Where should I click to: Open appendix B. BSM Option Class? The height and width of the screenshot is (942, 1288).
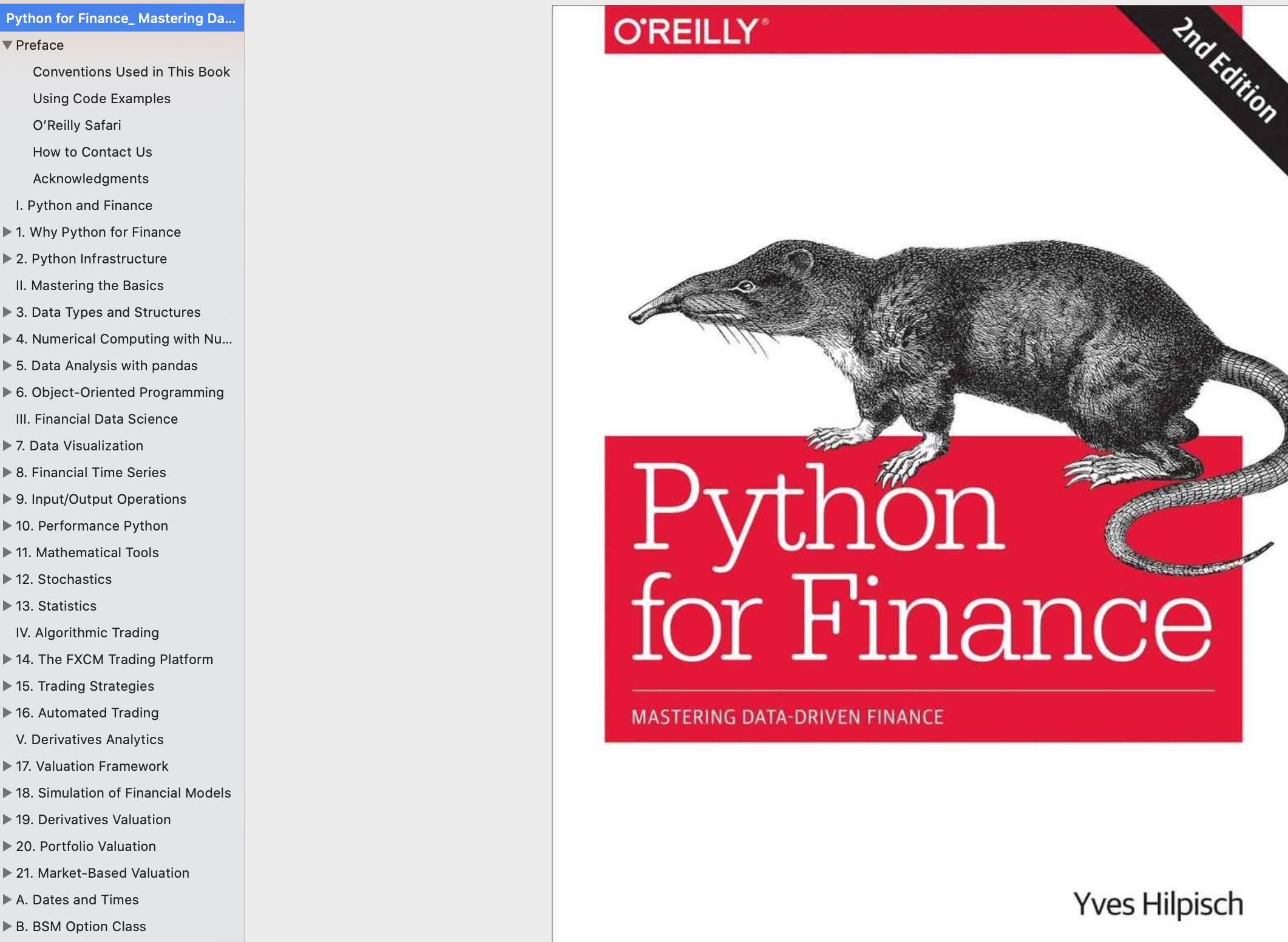pyautogui.click(x=81, y=926)
